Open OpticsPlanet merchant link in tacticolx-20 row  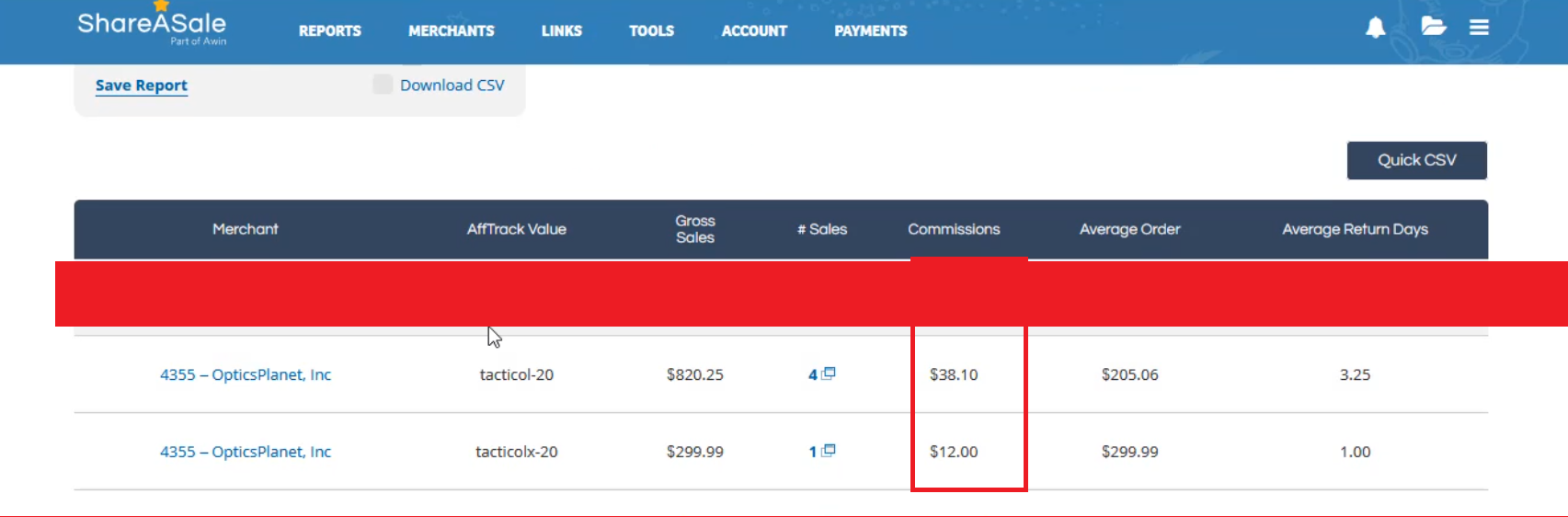(246, 452)
